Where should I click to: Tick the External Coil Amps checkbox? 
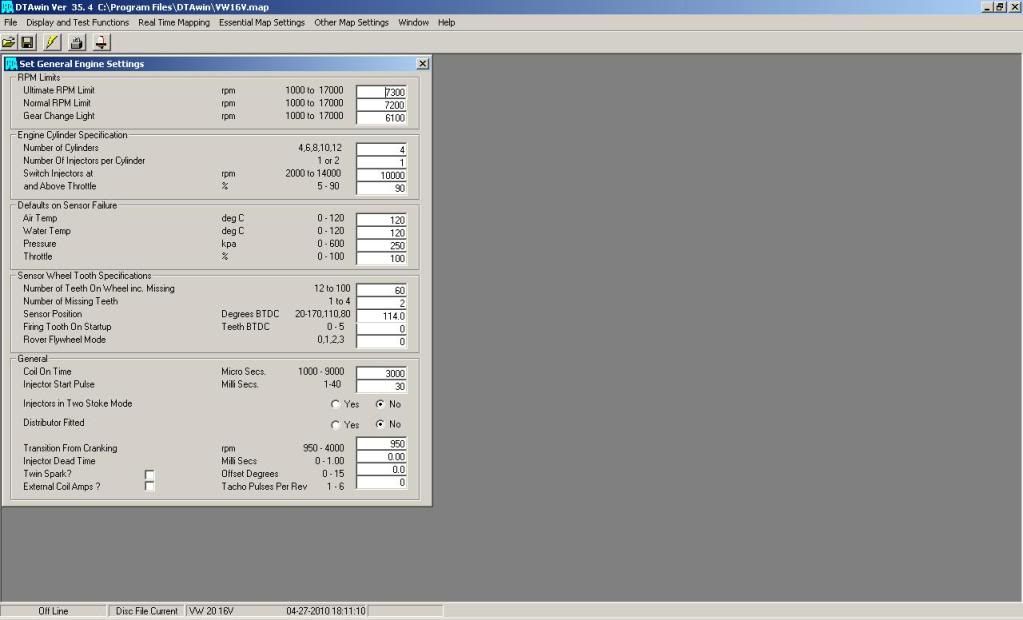tap(150, 486)
